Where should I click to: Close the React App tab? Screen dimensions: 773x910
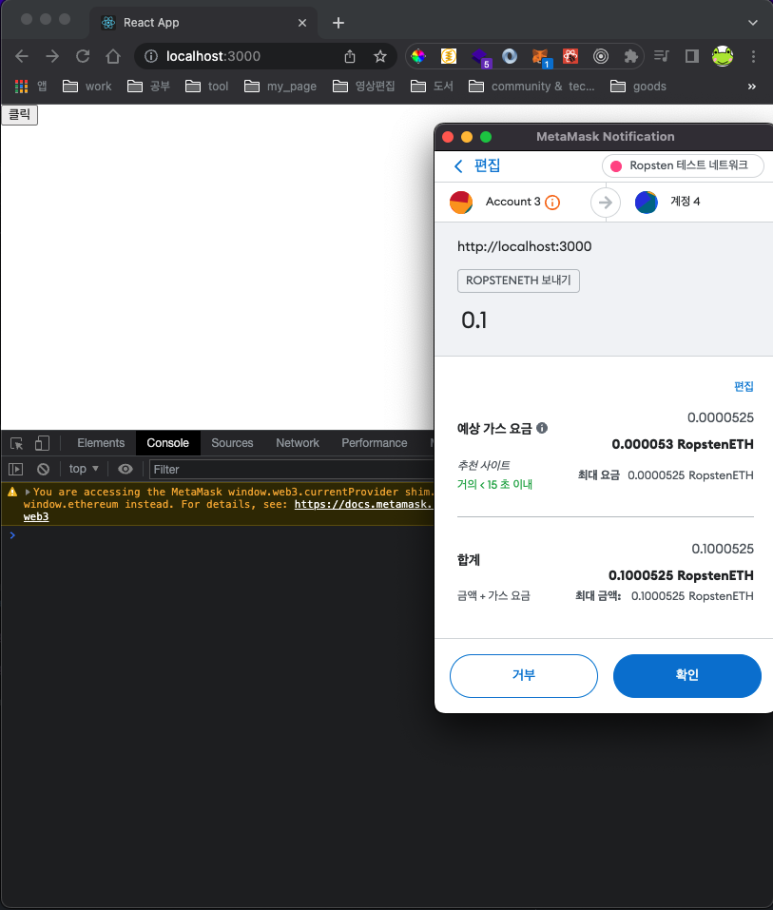pos(302,23)
